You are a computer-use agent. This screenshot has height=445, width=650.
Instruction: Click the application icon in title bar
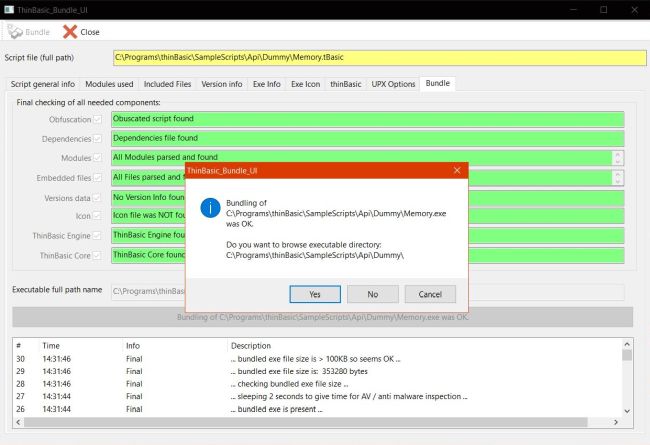[x=9, y=9]
